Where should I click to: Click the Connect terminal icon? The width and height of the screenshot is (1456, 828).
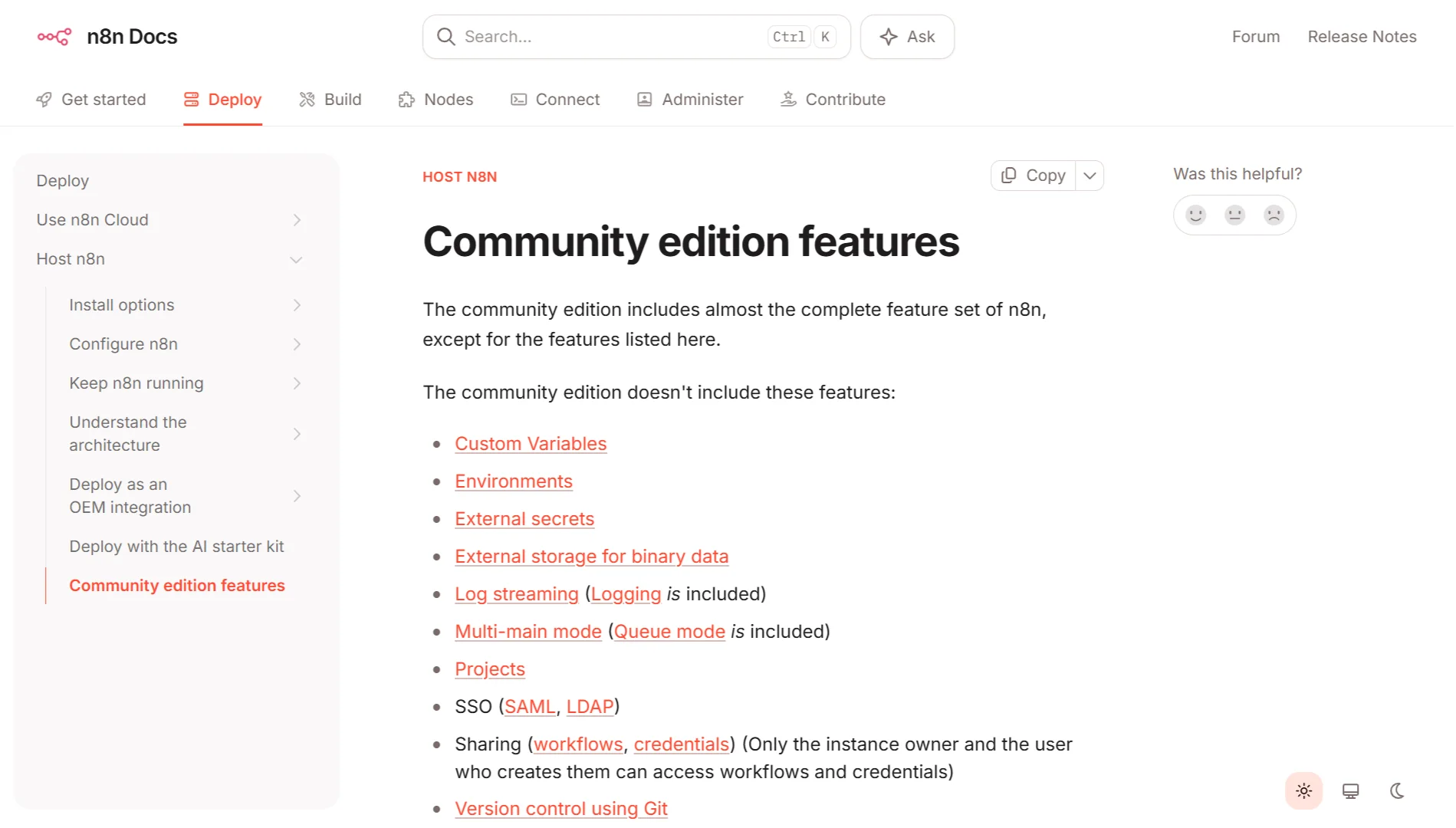click(519, 100)
